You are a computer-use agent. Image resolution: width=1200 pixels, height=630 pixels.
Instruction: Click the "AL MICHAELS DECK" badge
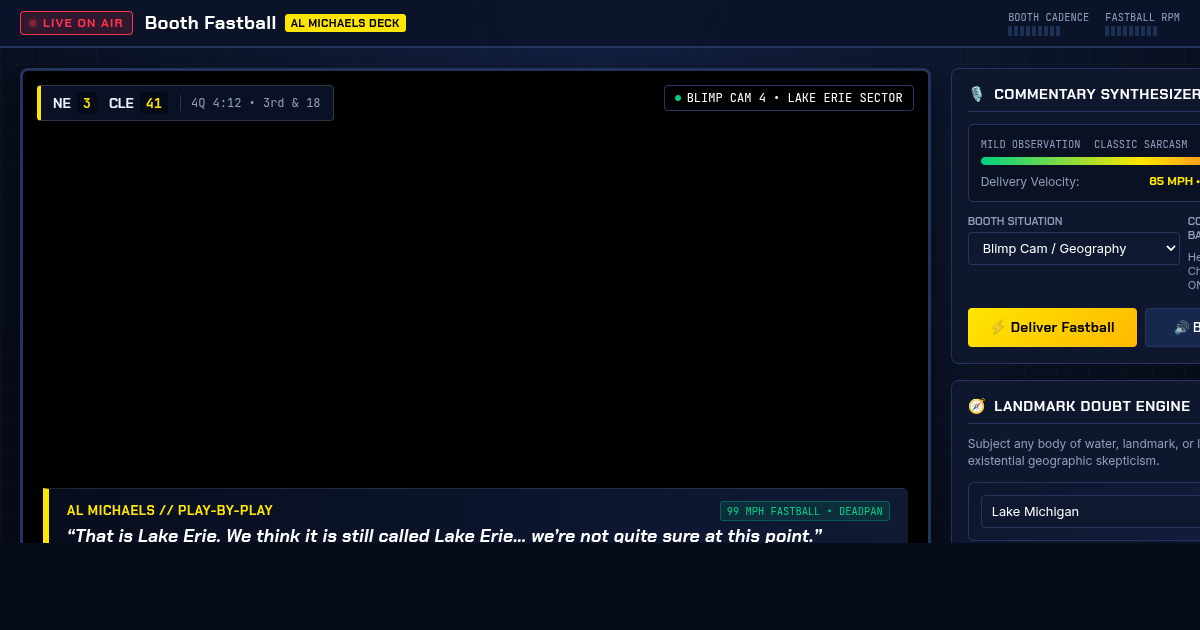345,23
